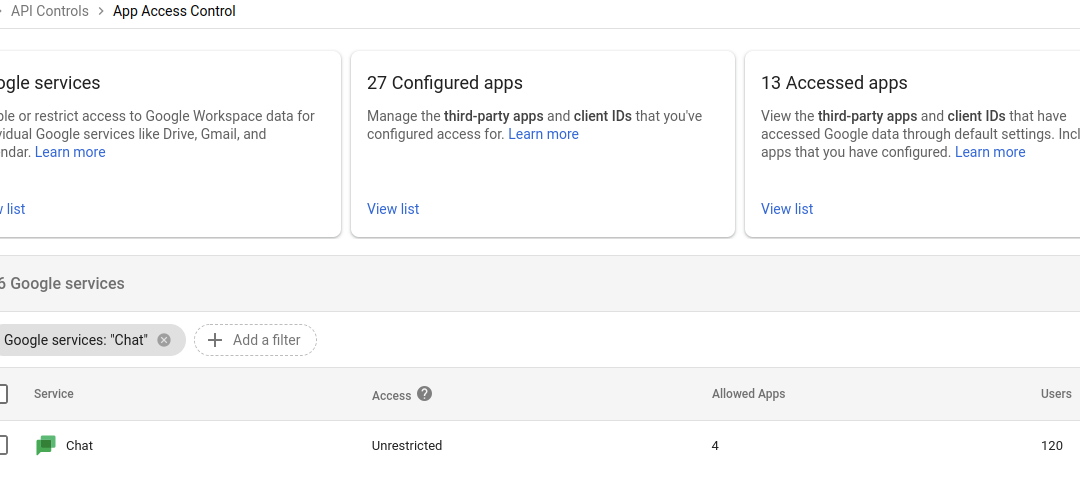Select the Users column header
The width and height of the screenshot is (1080, 489).
1056,394
